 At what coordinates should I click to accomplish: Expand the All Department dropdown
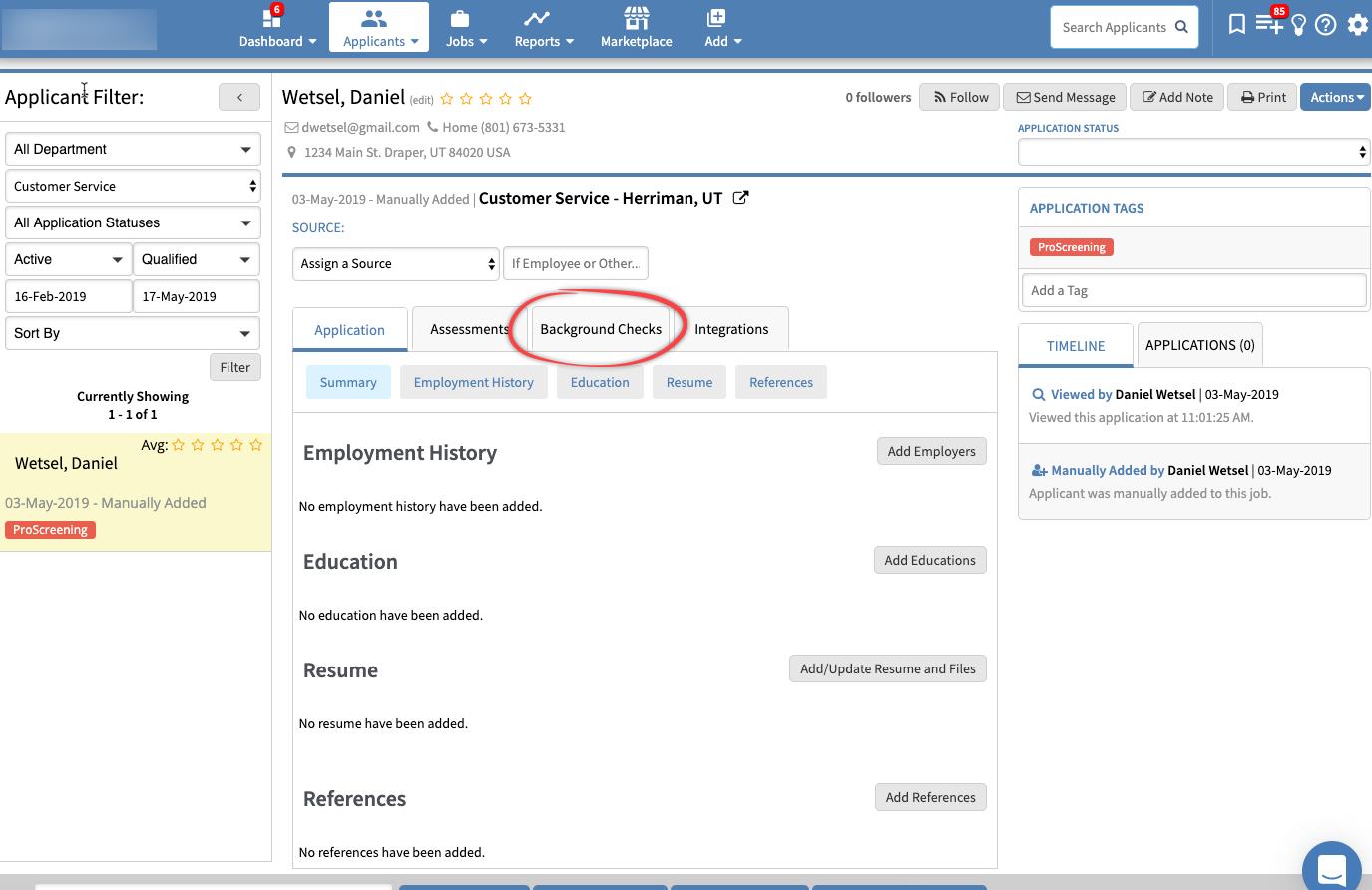coord(133,149)
